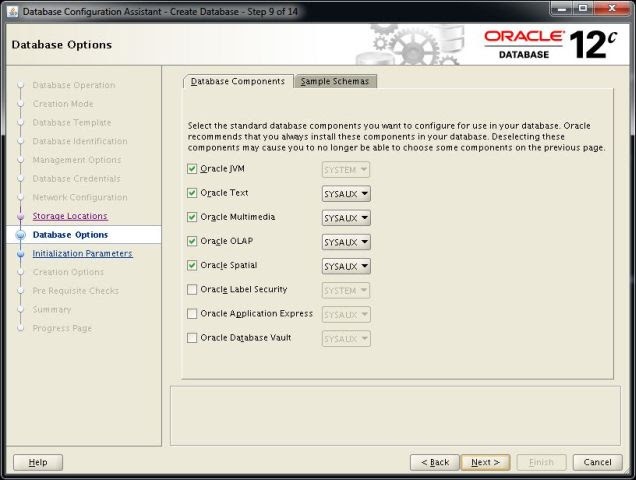The width and height of the screenshot is (636, 480).
Task: Toggle the Oracle JVM checkbox
Action: click(x=192, y=169)
